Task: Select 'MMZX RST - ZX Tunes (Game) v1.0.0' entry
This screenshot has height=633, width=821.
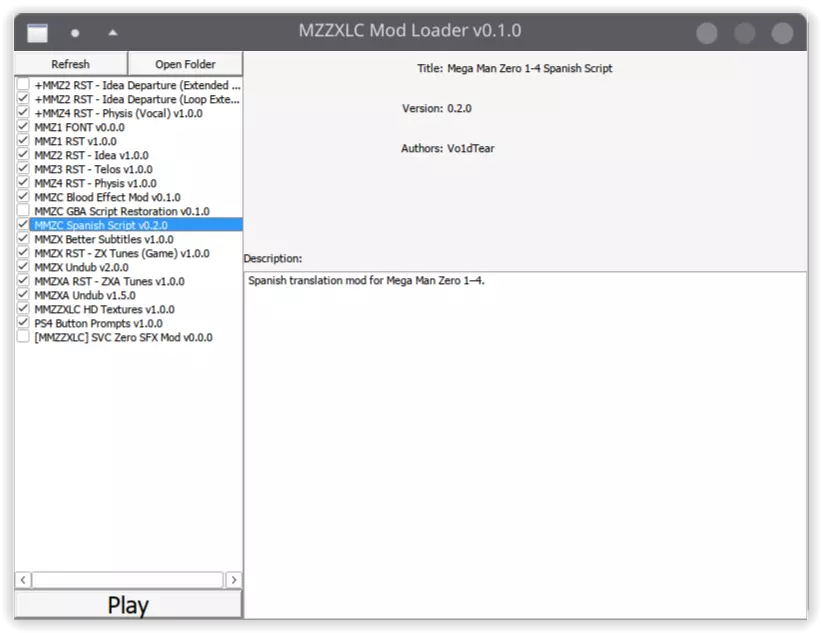Action: pyautogui.click(x=122, y=253)
